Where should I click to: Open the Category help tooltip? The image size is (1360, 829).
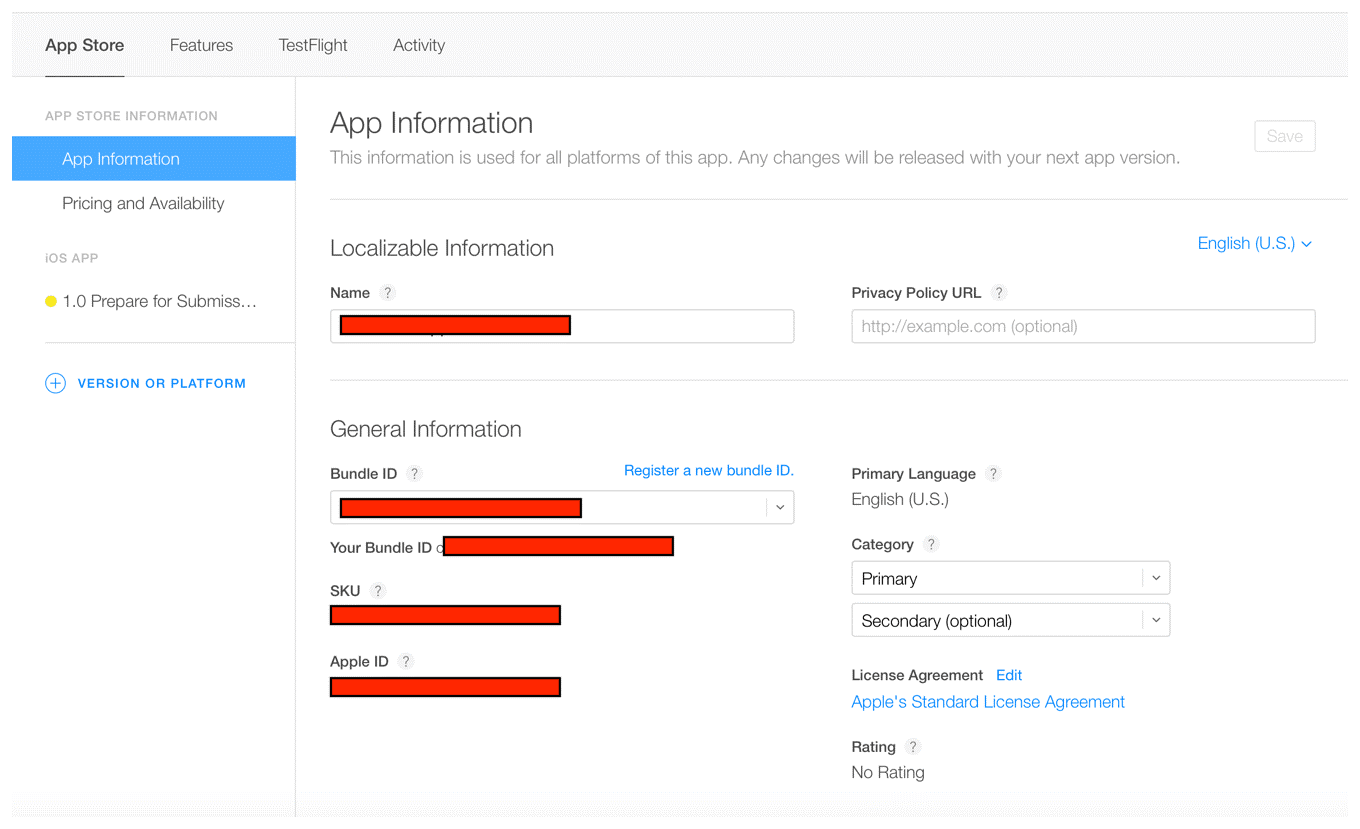pyautogui.click(x=931, y=544)
